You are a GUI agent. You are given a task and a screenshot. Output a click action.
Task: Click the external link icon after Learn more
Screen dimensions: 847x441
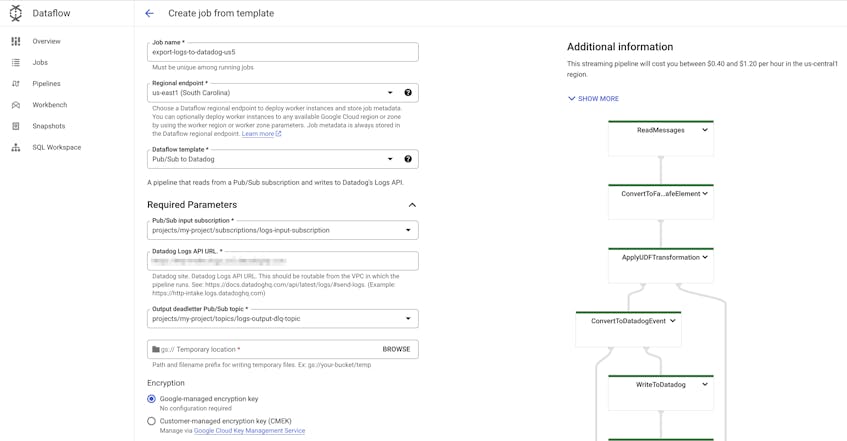tap(279, 133)
